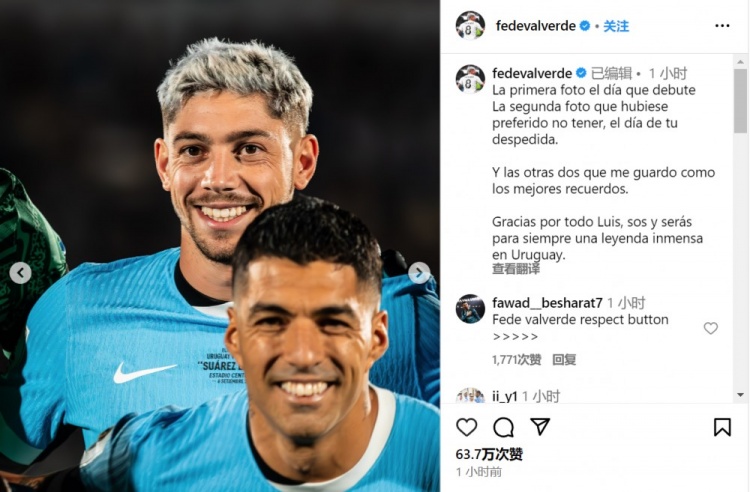The image size is (750, 492).
Task: Open the three-dot more options menu
Action: (722, 26)
